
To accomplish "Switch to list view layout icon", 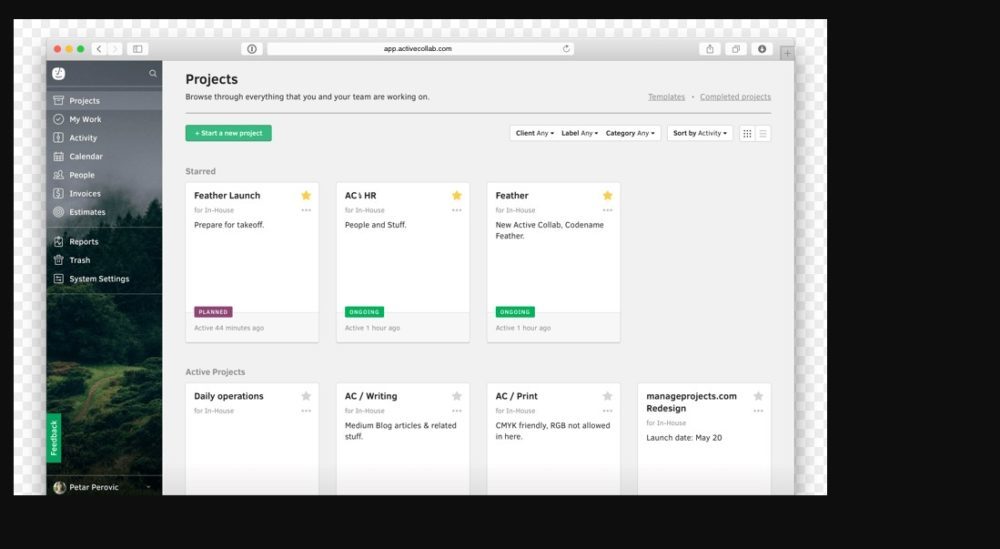I will tap(763, 133).
